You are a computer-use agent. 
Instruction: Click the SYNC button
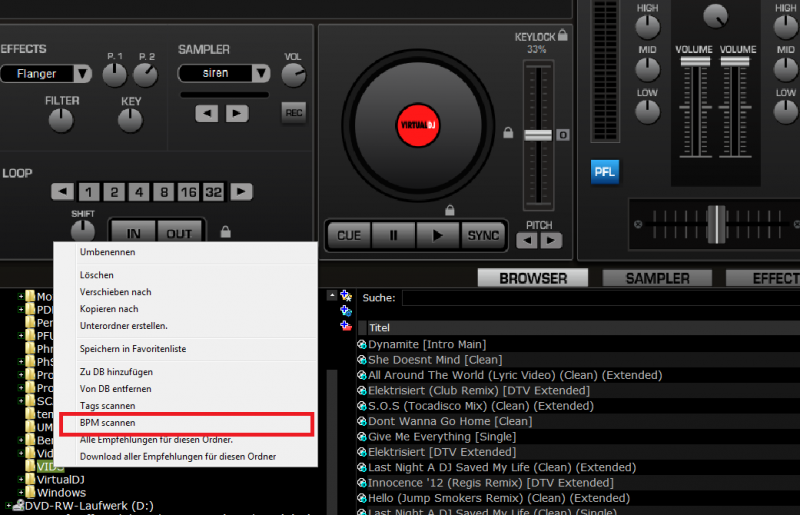483,235
